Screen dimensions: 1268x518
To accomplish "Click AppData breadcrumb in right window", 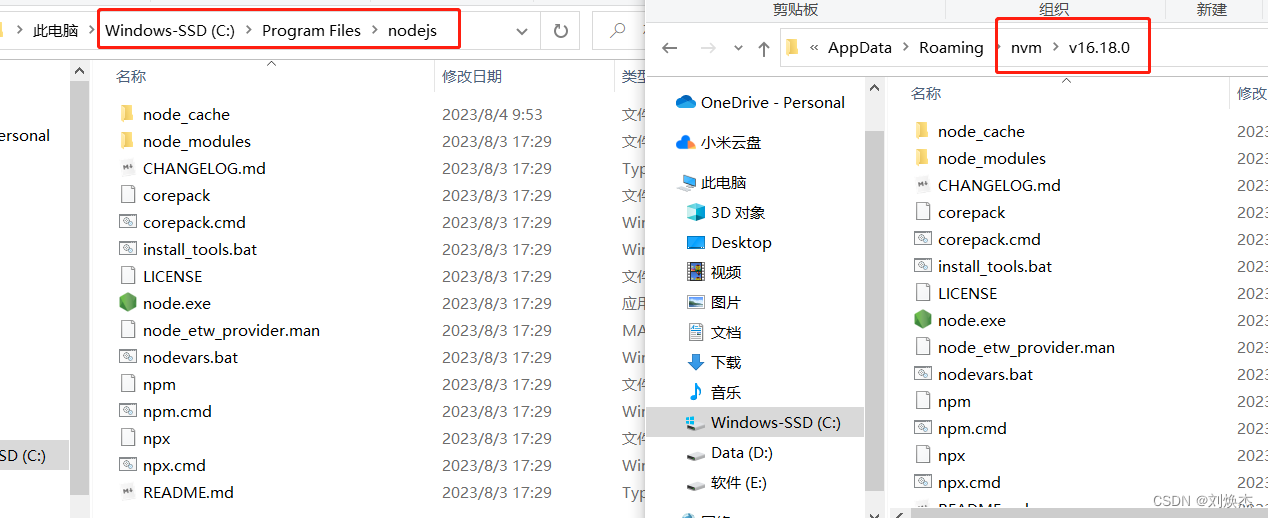I will (860, 48).
